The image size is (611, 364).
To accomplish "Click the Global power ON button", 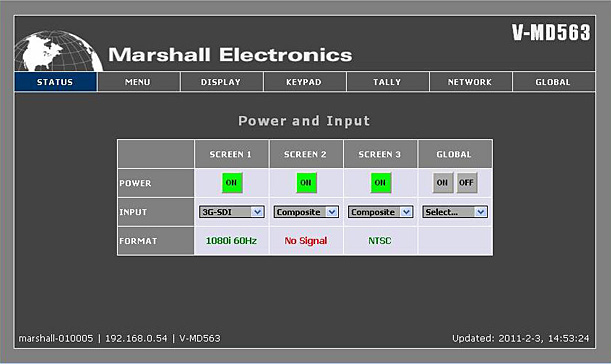I will point(443,182).
